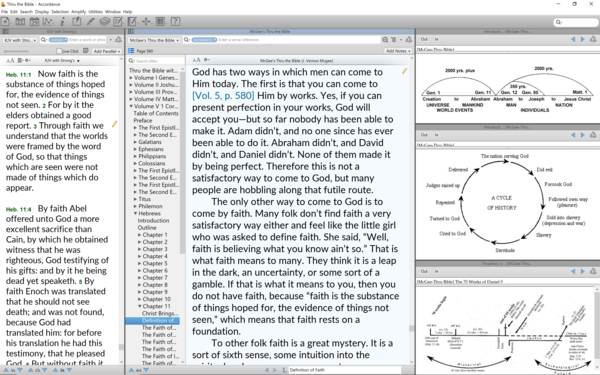
Task: Adjust the KJV pane slider
Action: [x=16, y=51]
